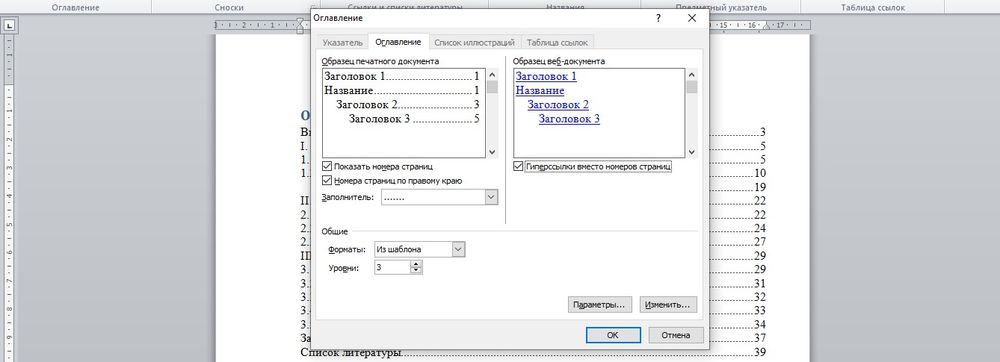Switch to the Указатель tab

point(342,43)
